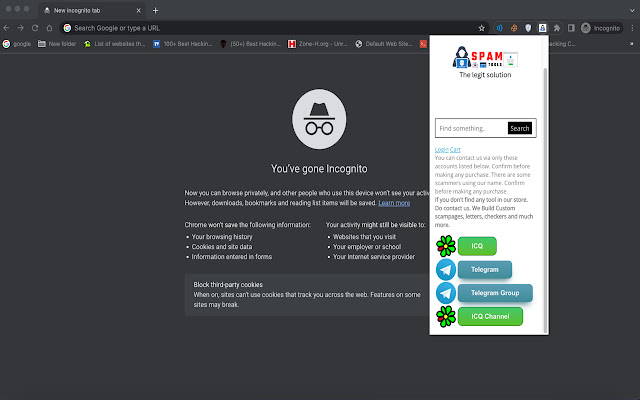Open the tab search chevron

point(632,10)
